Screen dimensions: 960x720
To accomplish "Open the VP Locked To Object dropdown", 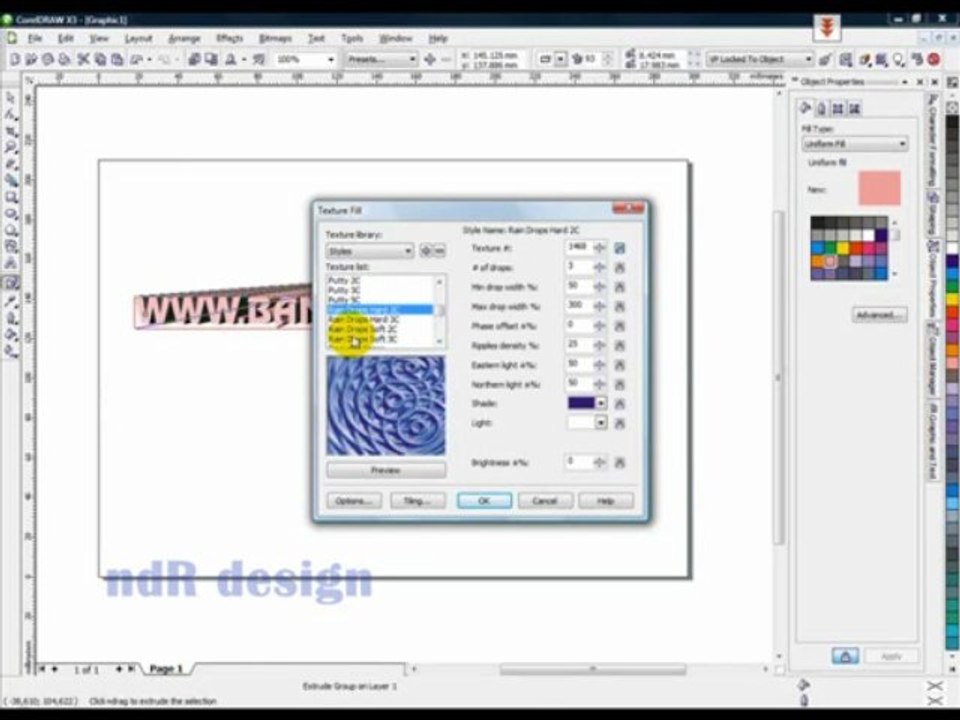I will coord(760,59).
